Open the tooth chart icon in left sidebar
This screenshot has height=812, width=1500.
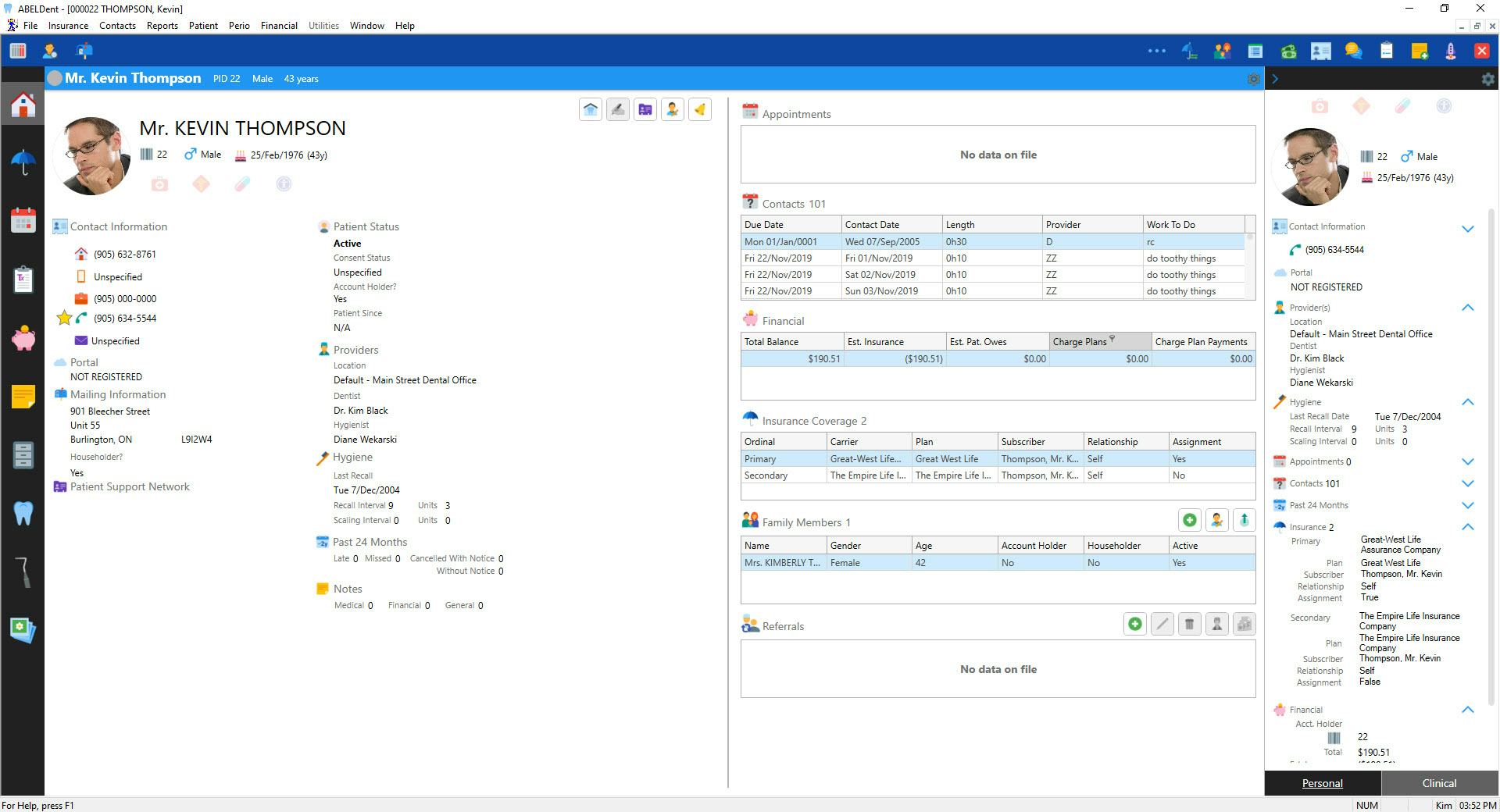(23, 514)
